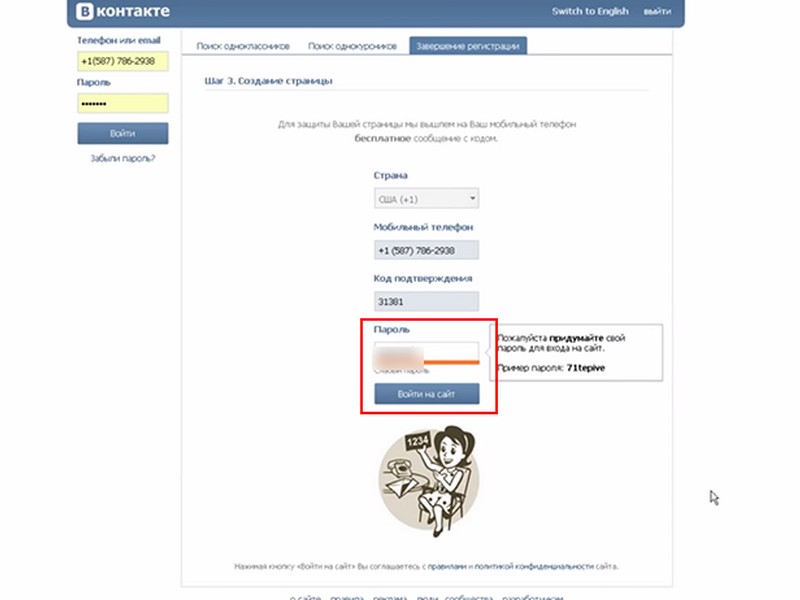Viewport: 800px width, 600px height.
Task: Click Телефон или email sidebar field
Action: tap(123, 61)
